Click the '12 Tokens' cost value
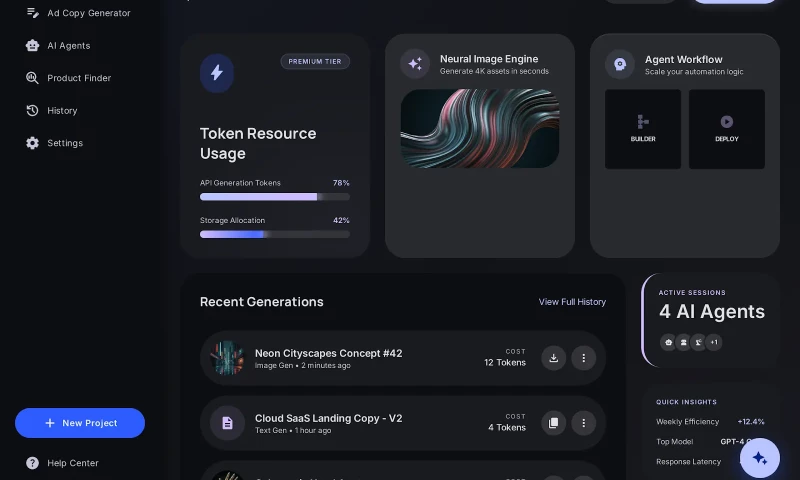The image size is (800, 480). tap(505, 363)
